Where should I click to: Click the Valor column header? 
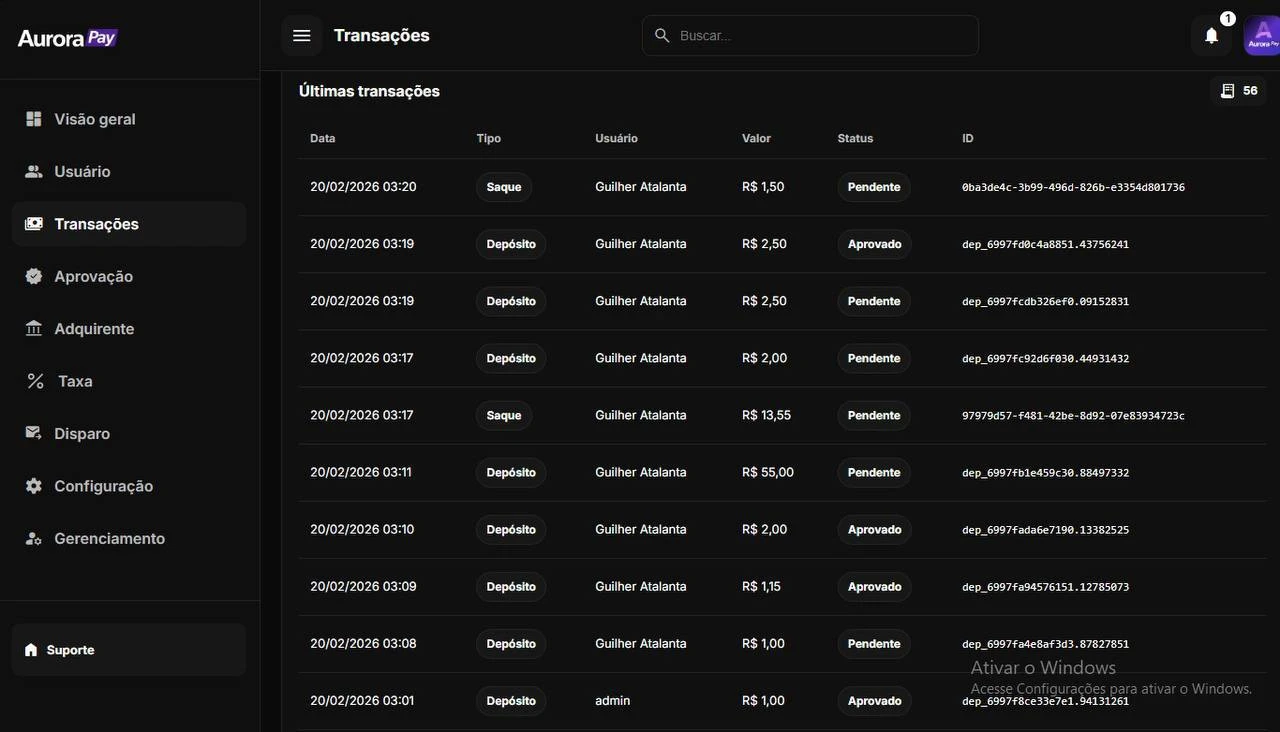pos(756,138)
